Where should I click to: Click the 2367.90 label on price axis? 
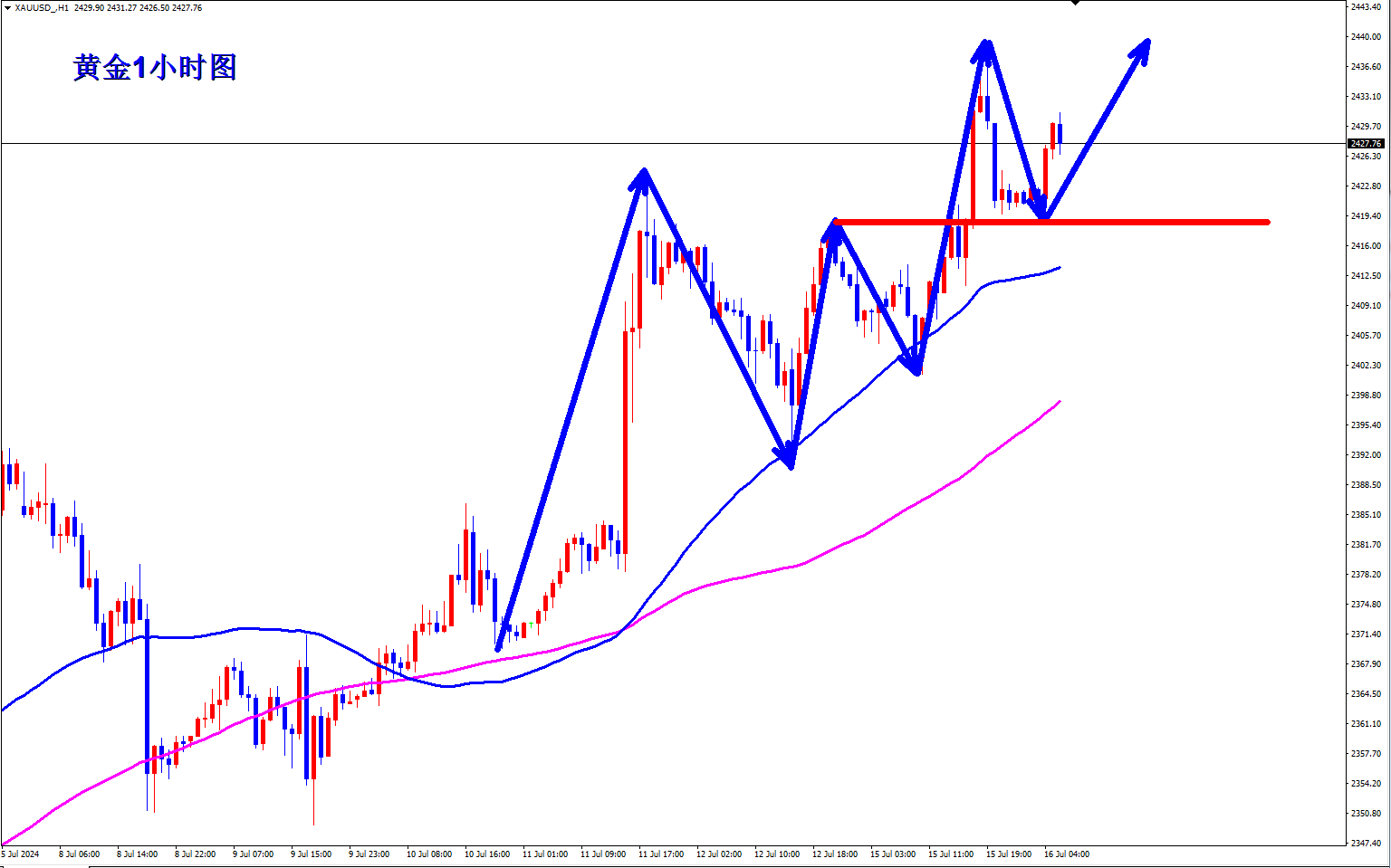1366,663
